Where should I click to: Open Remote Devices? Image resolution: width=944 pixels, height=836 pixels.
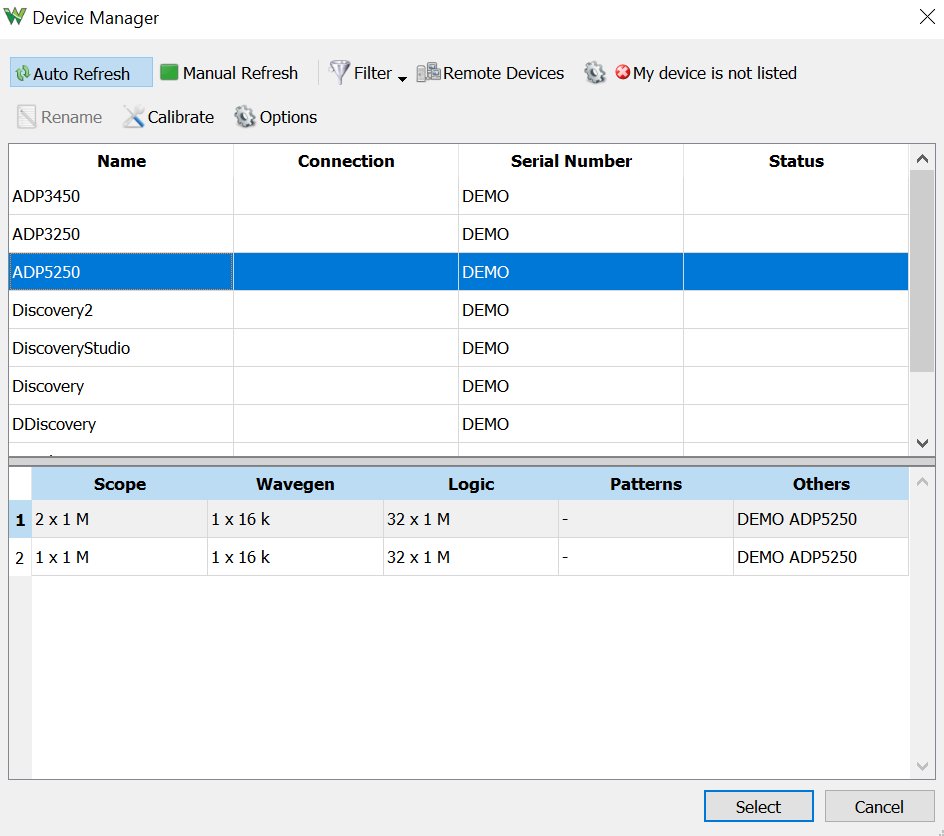click(490, 73)
